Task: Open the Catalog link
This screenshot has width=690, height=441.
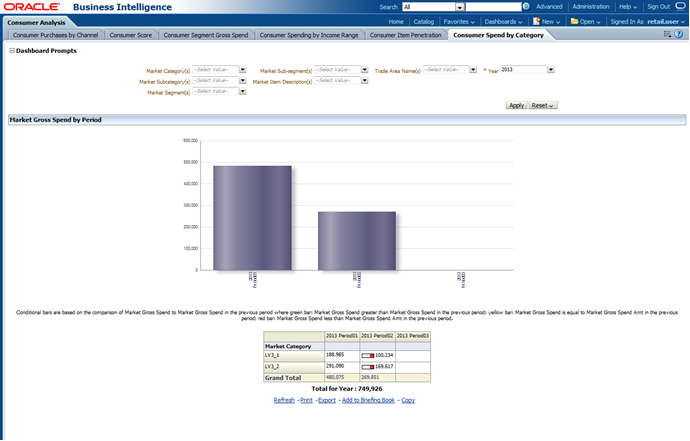Action: tap(424, 22)
